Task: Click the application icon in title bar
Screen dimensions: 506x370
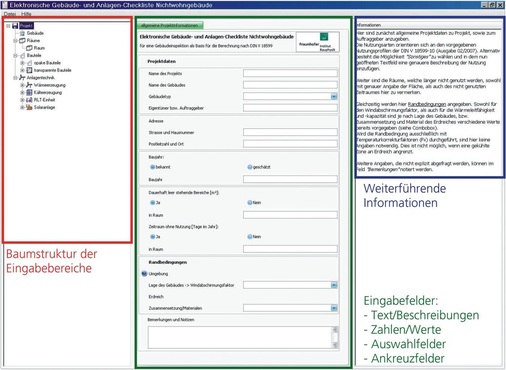Action: tap(5, 5)
